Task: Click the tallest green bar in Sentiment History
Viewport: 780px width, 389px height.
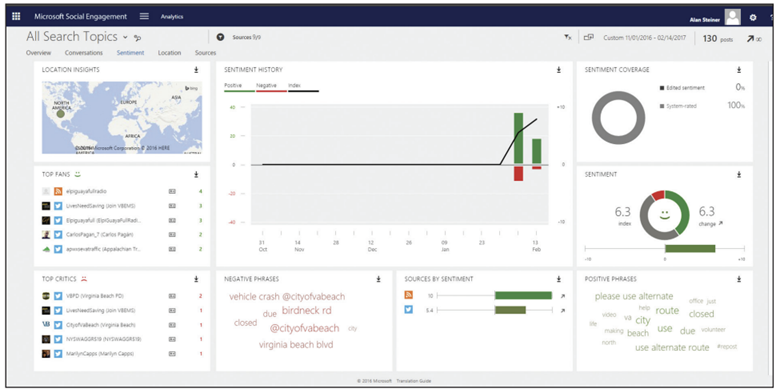Action: coord(518,139)
